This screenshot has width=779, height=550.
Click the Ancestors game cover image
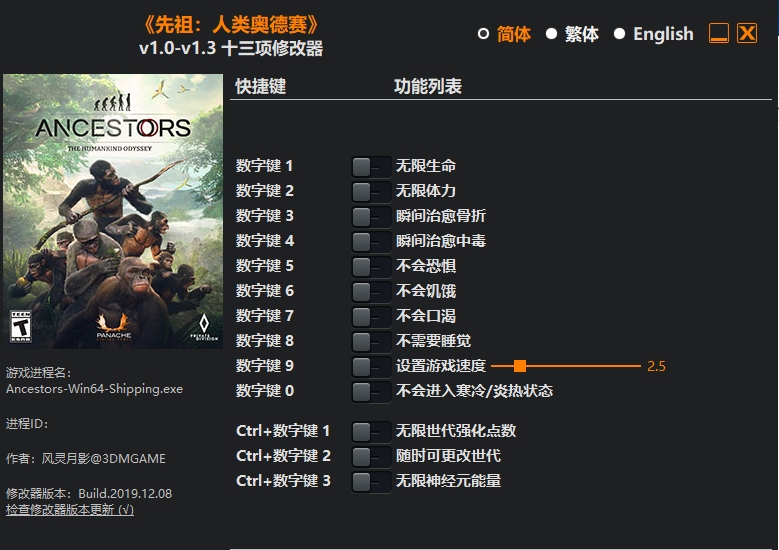tap(113, 211)
